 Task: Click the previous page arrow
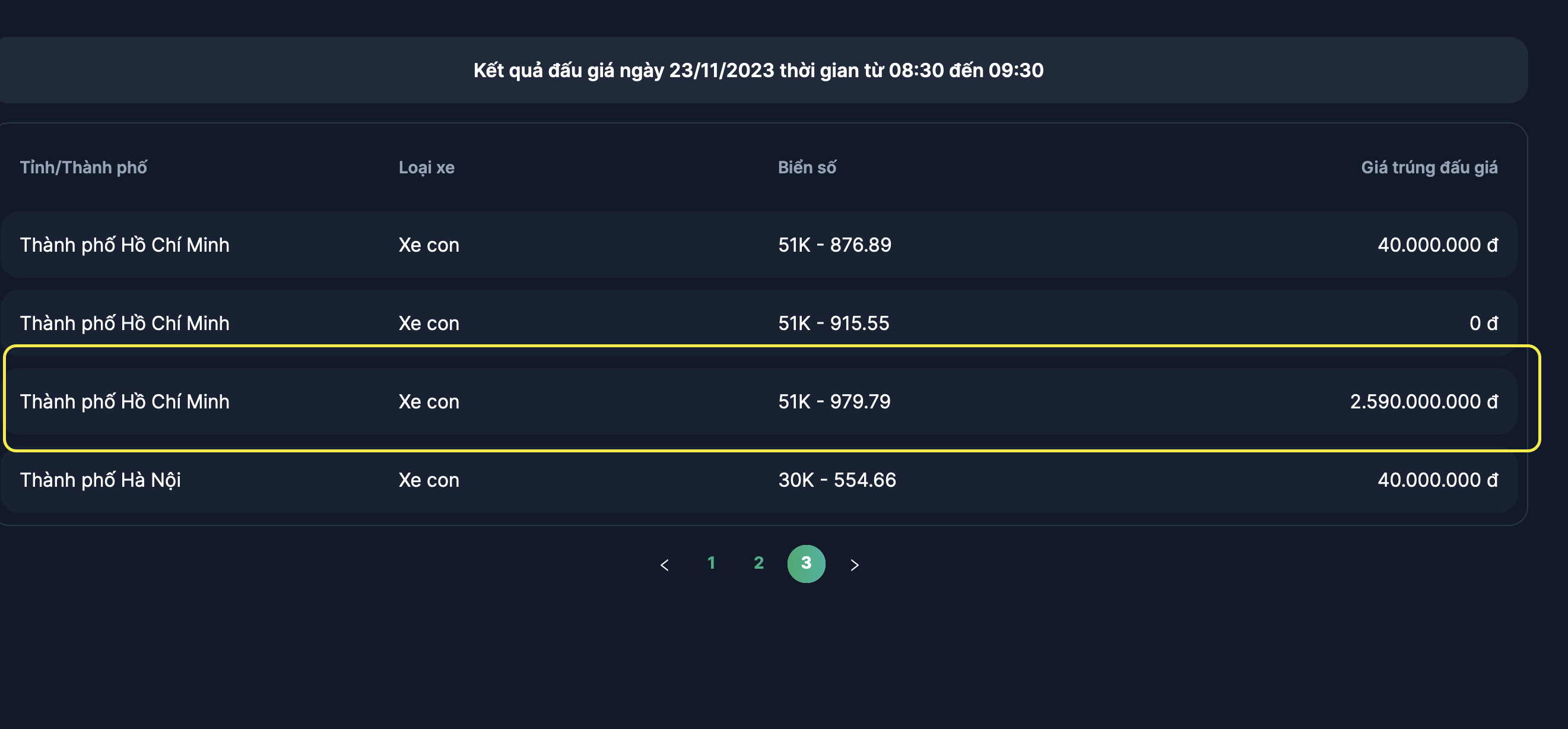(x=664, y=565)
